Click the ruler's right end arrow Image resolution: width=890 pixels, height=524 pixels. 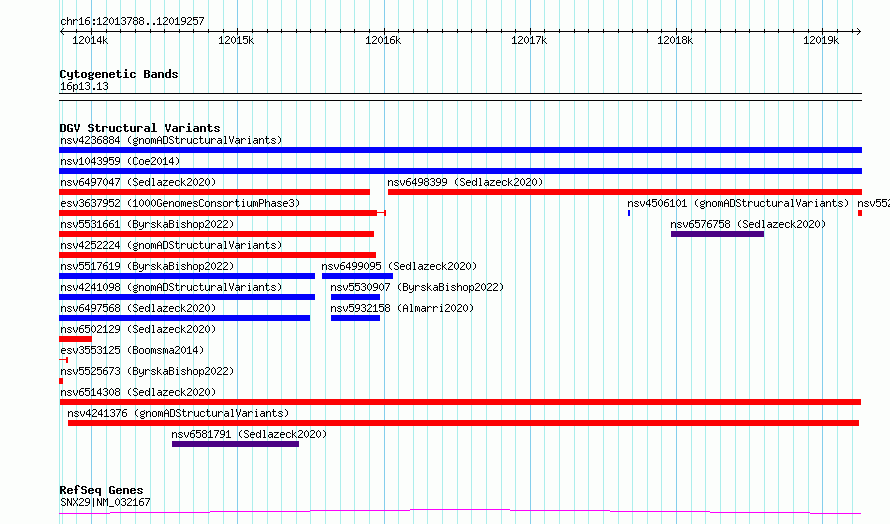coord(858,32)
